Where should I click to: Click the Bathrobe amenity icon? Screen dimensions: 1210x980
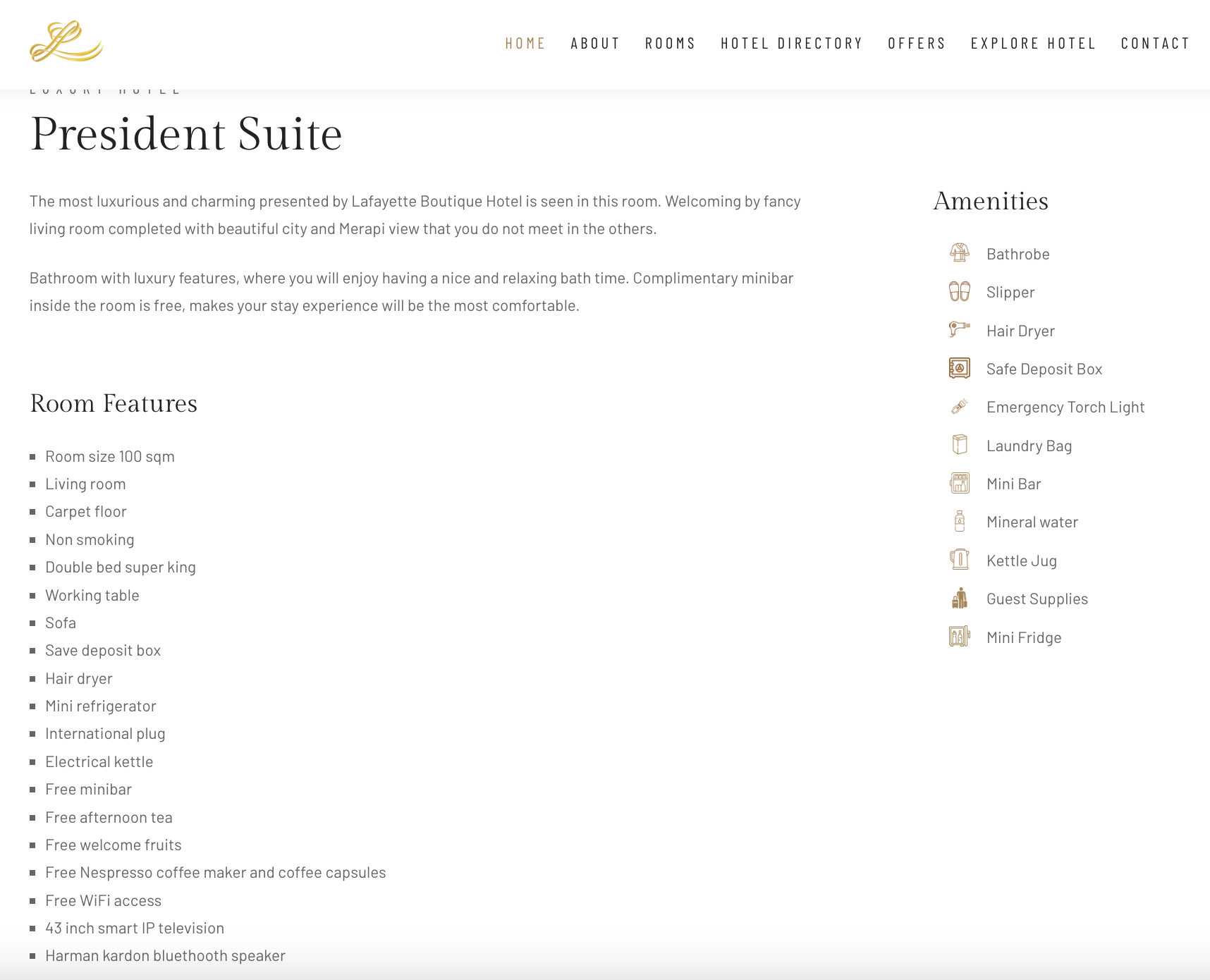pyautogui.click(x=959, y=253)
